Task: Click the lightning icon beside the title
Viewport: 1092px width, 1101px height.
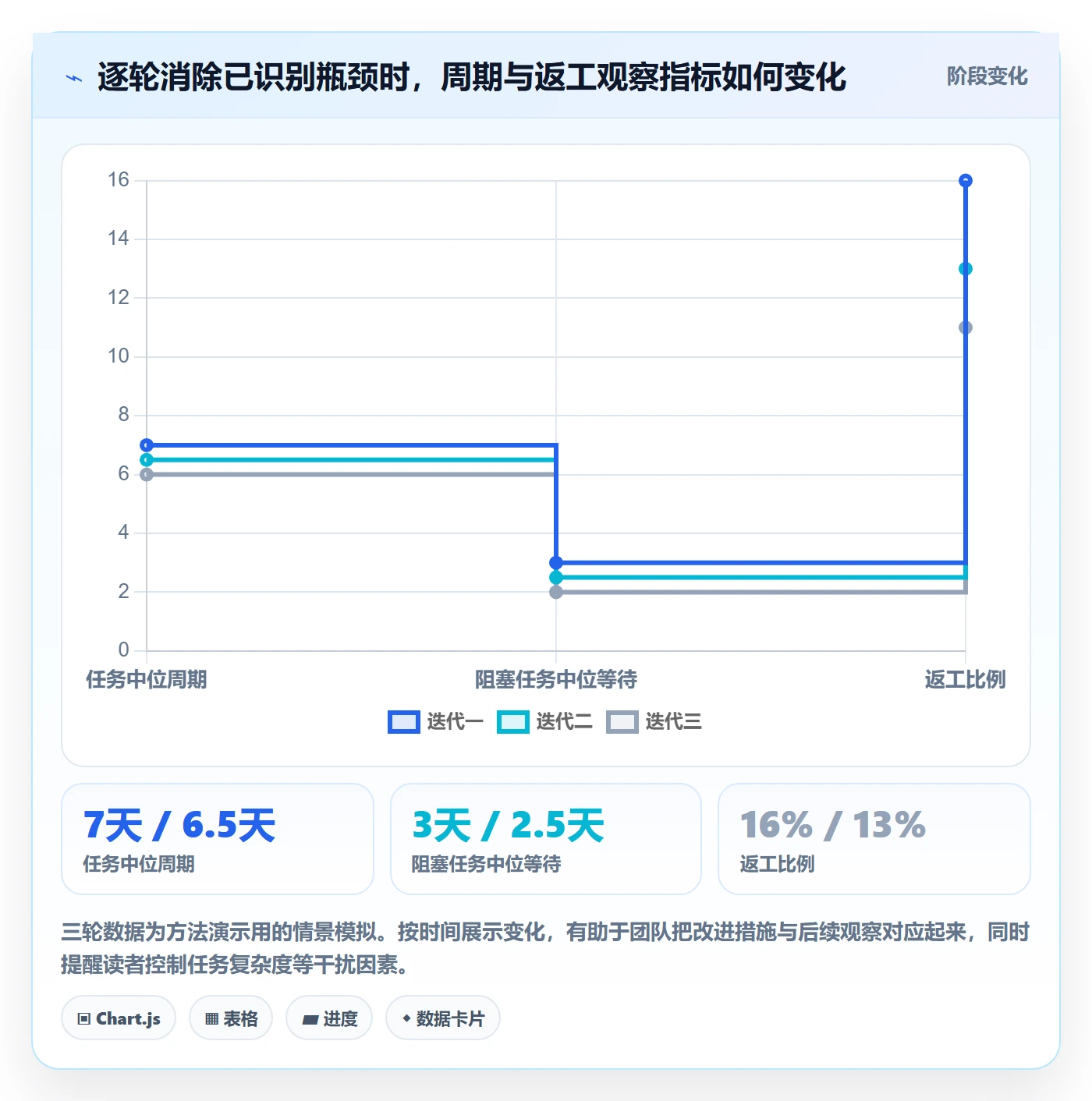Action: [x=74, y=78]
